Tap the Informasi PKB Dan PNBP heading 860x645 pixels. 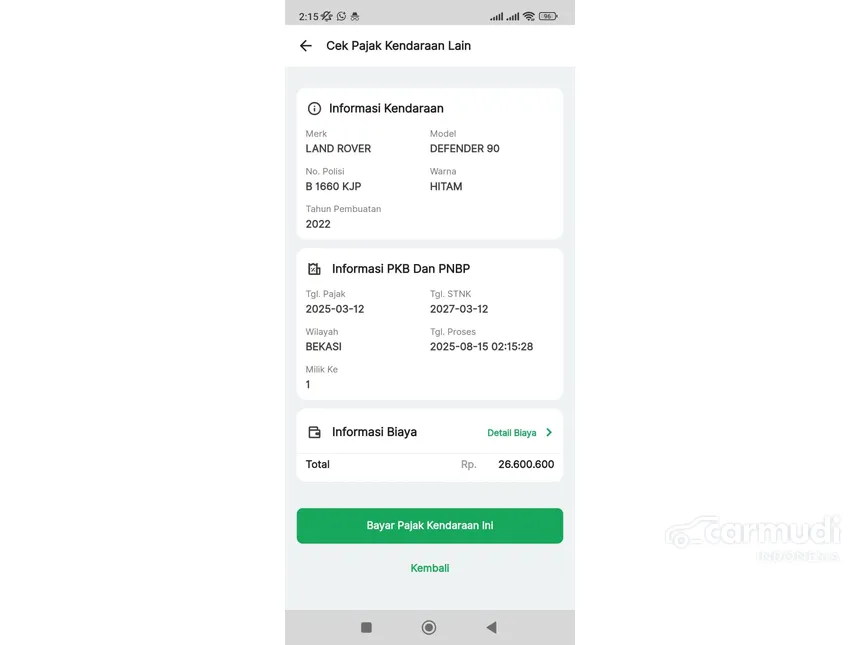point(401,269)
